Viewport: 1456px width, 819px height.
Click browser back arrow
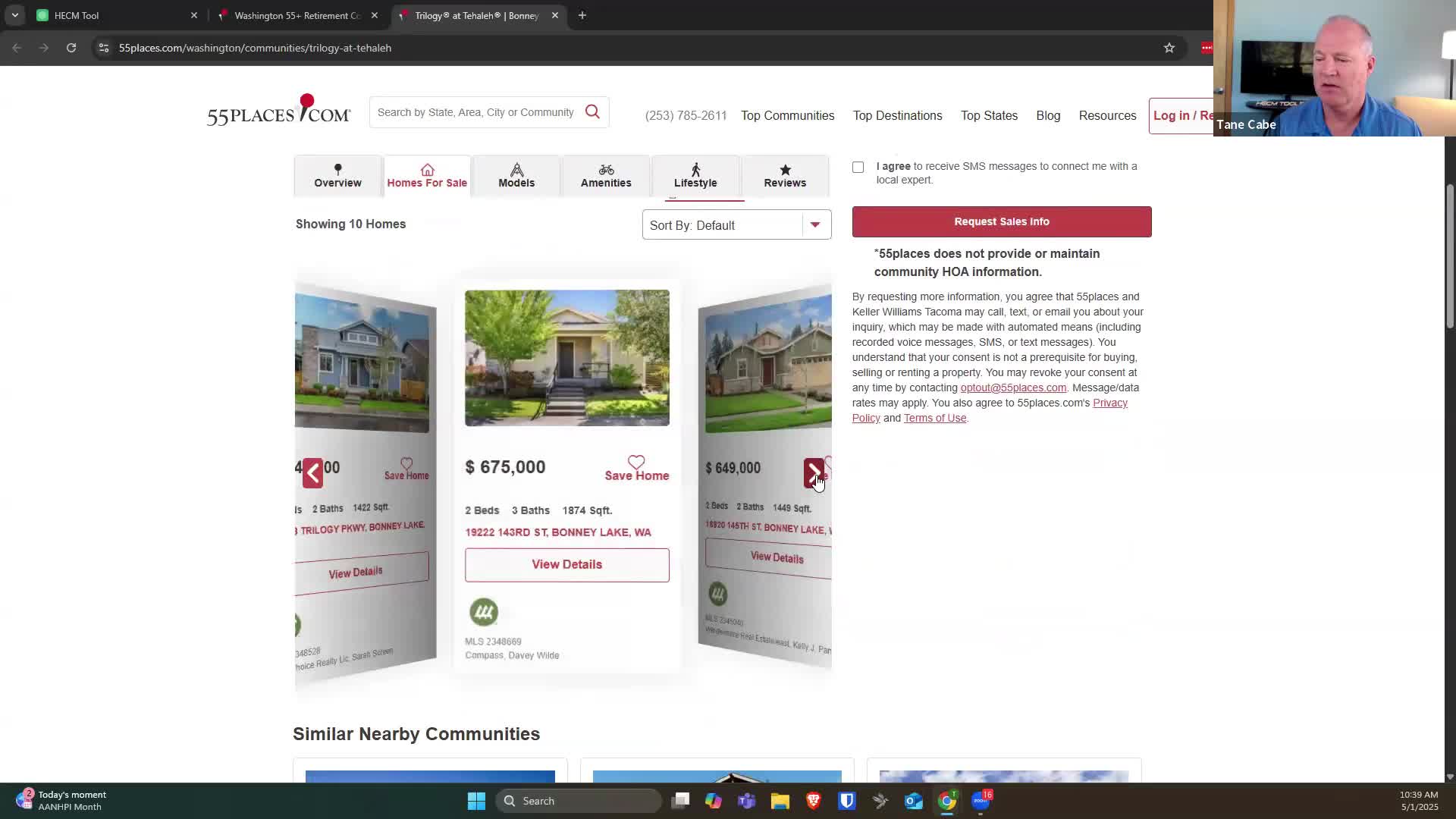pos(17,48)
